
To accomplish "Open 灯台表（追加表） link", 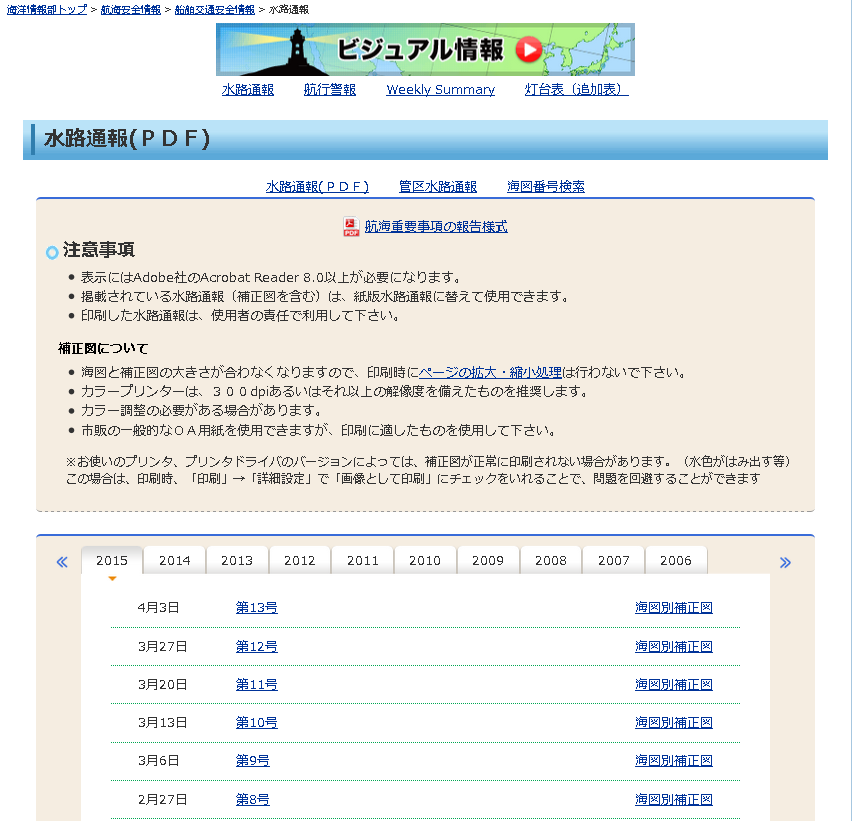I will (576, 89).
